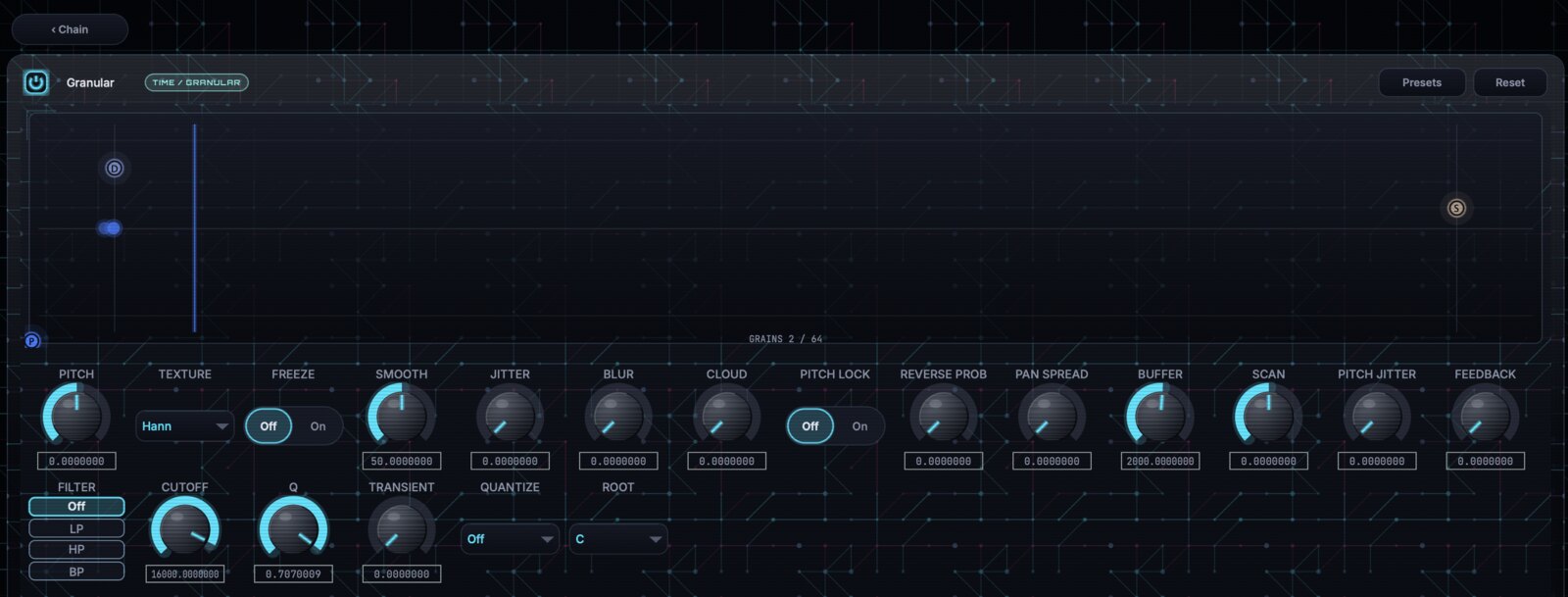This screenshot has width=1568, height=597.
Task: Click the Transient value field
Action: point(402,573)
